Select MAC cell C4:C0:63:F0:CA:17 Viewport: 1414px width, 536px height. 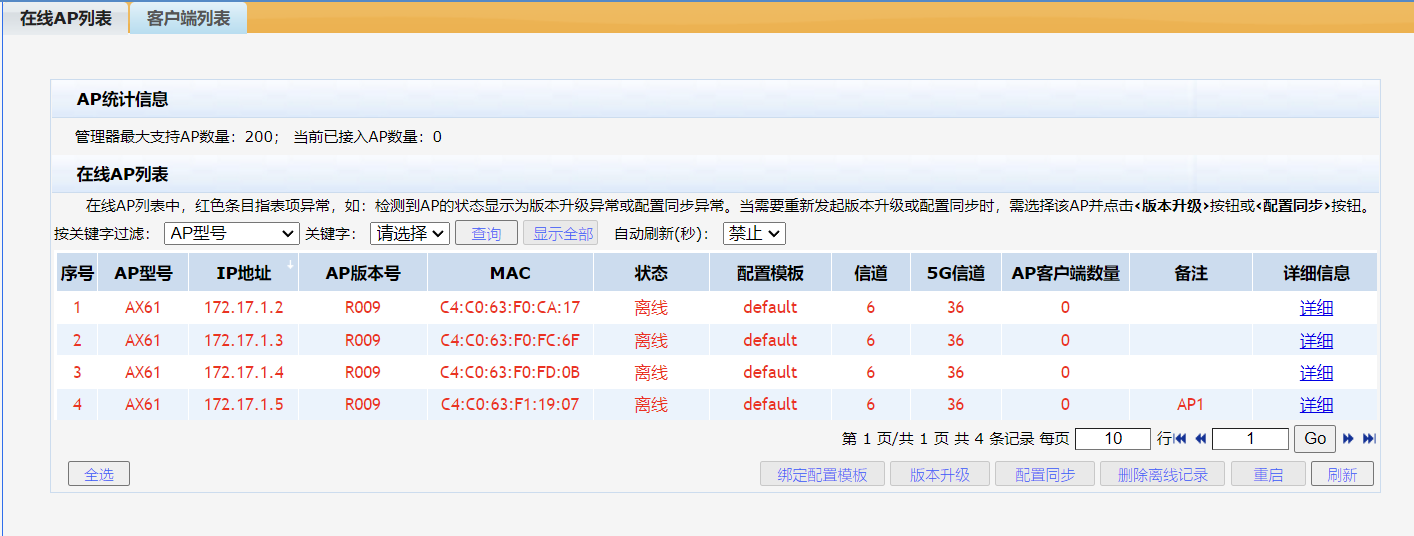[510, 308]
